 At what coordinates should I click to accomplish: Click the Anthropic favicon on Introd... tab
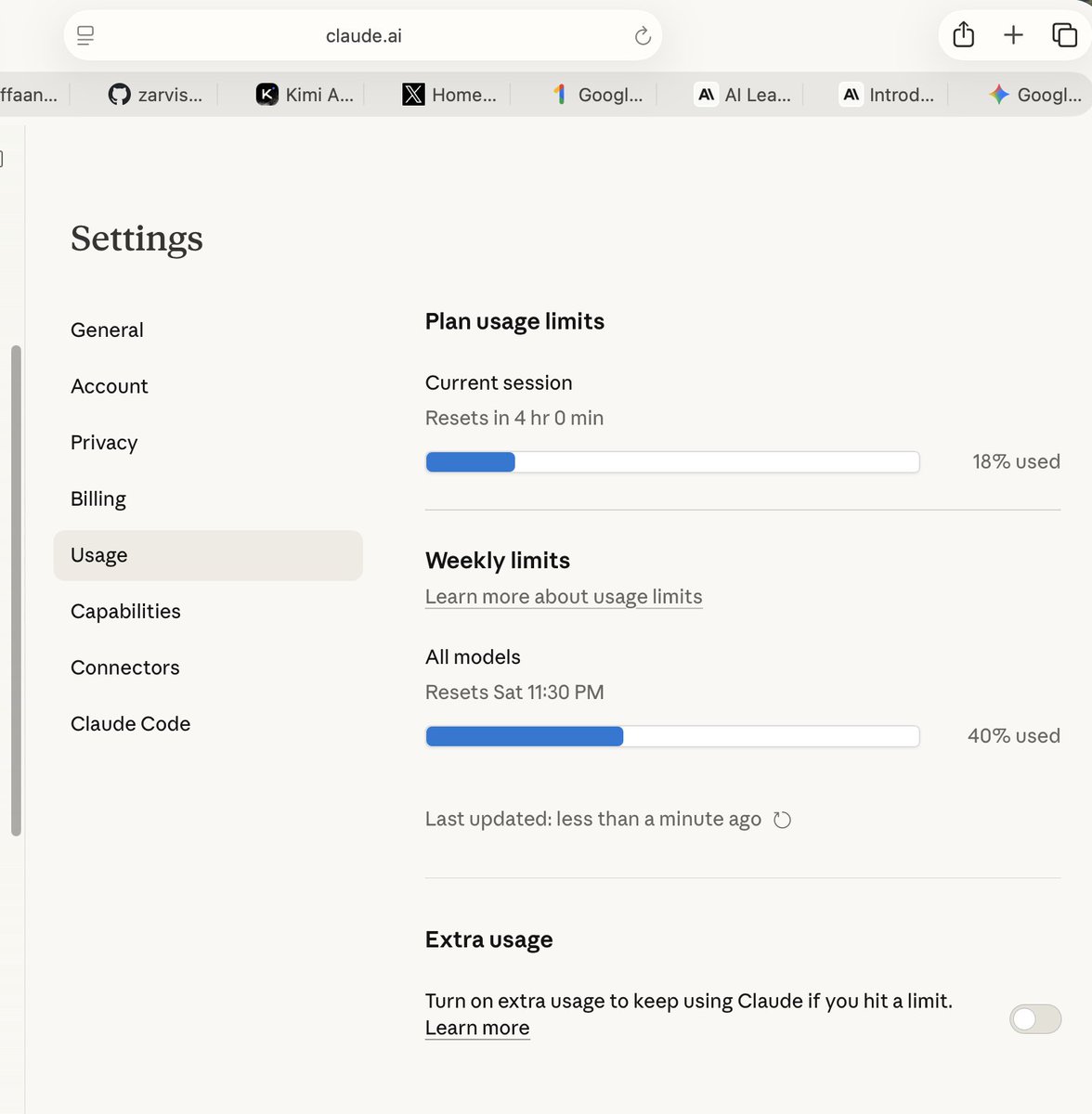[x=851, y=95]
